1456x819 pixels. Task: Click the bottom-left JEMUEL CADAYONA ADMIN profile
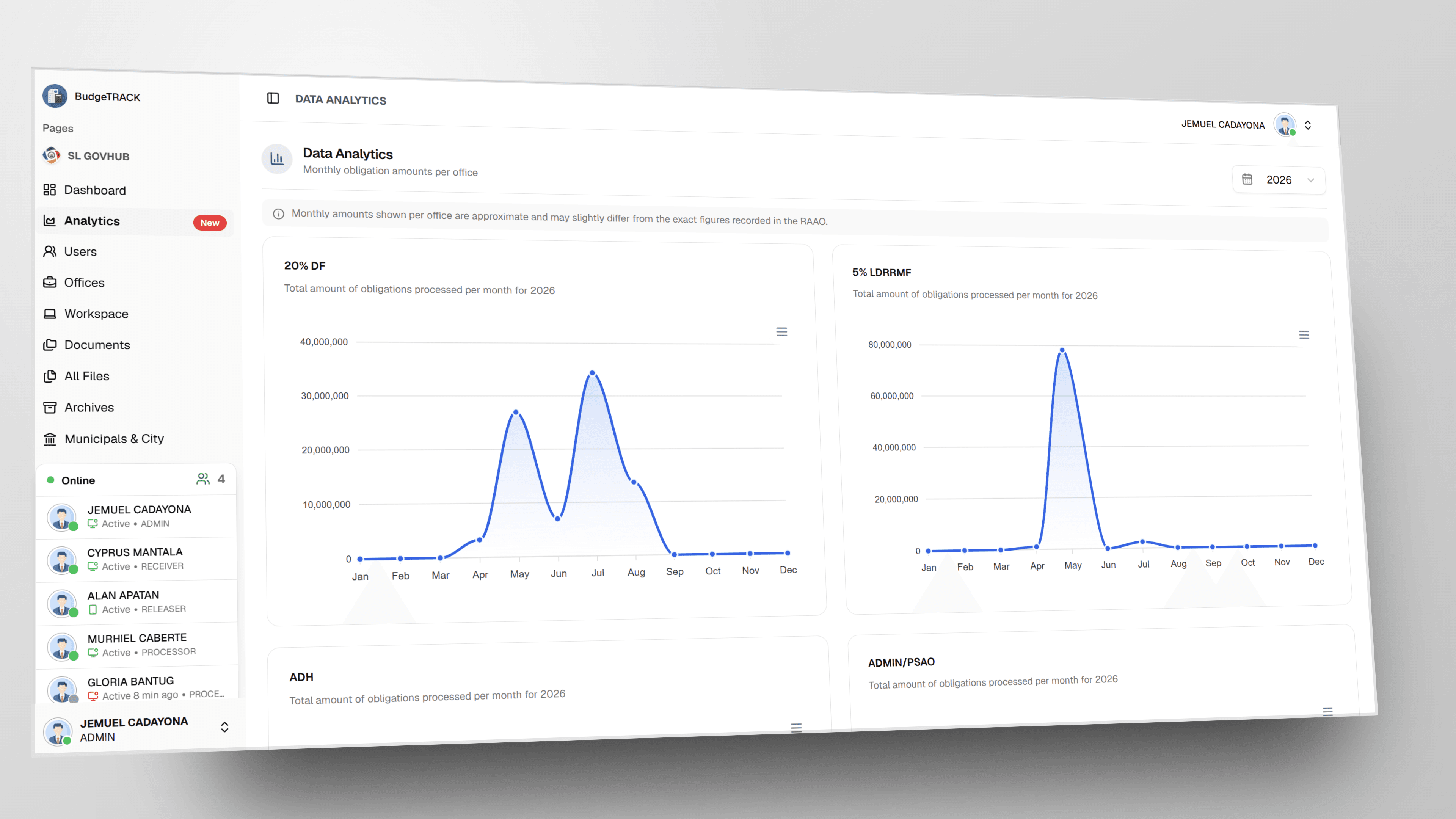[136, 729]
